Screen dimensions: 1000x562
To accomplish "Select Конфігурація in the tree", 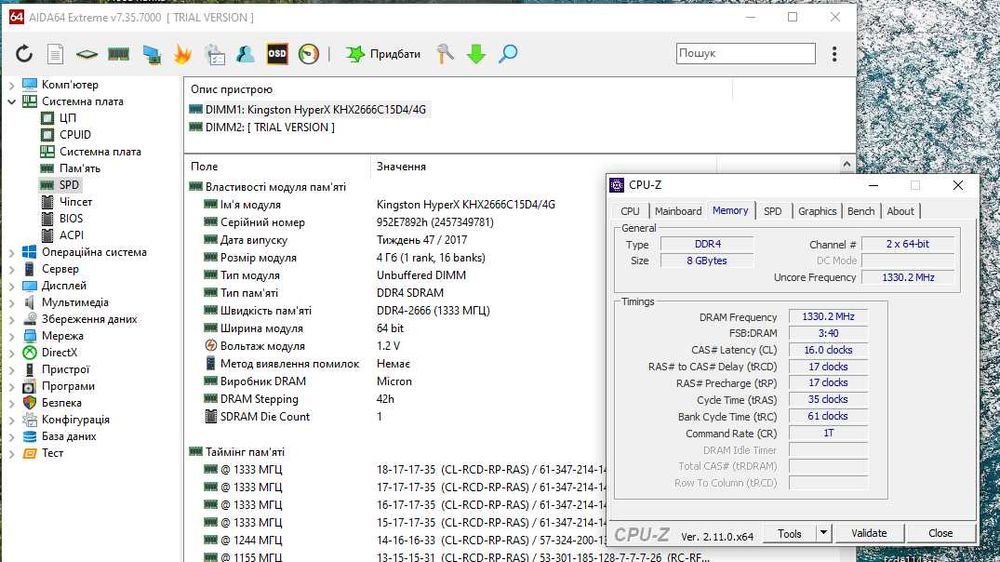I will click(75, 419).
